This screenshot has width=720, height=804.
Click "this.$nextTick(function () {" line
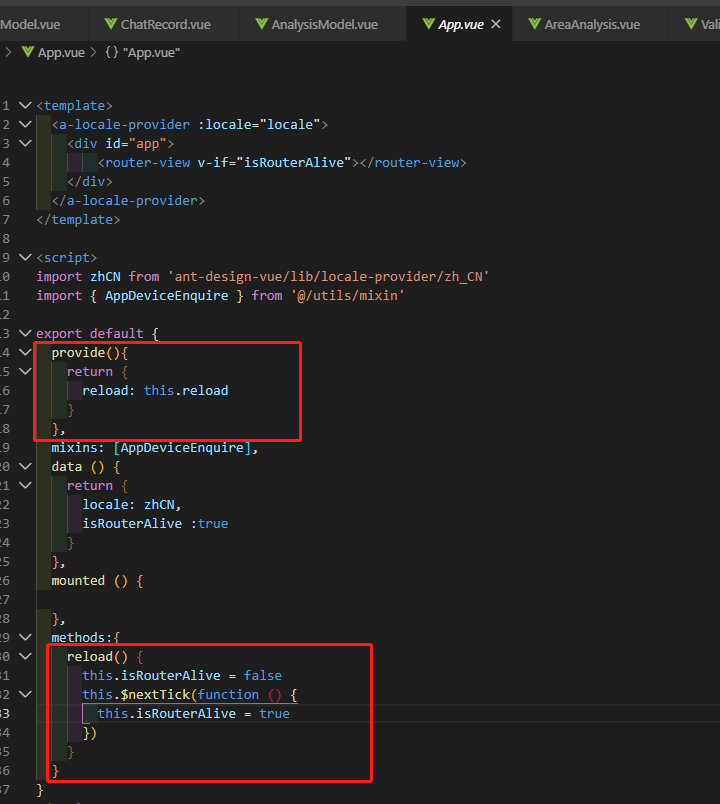[190, 694]
